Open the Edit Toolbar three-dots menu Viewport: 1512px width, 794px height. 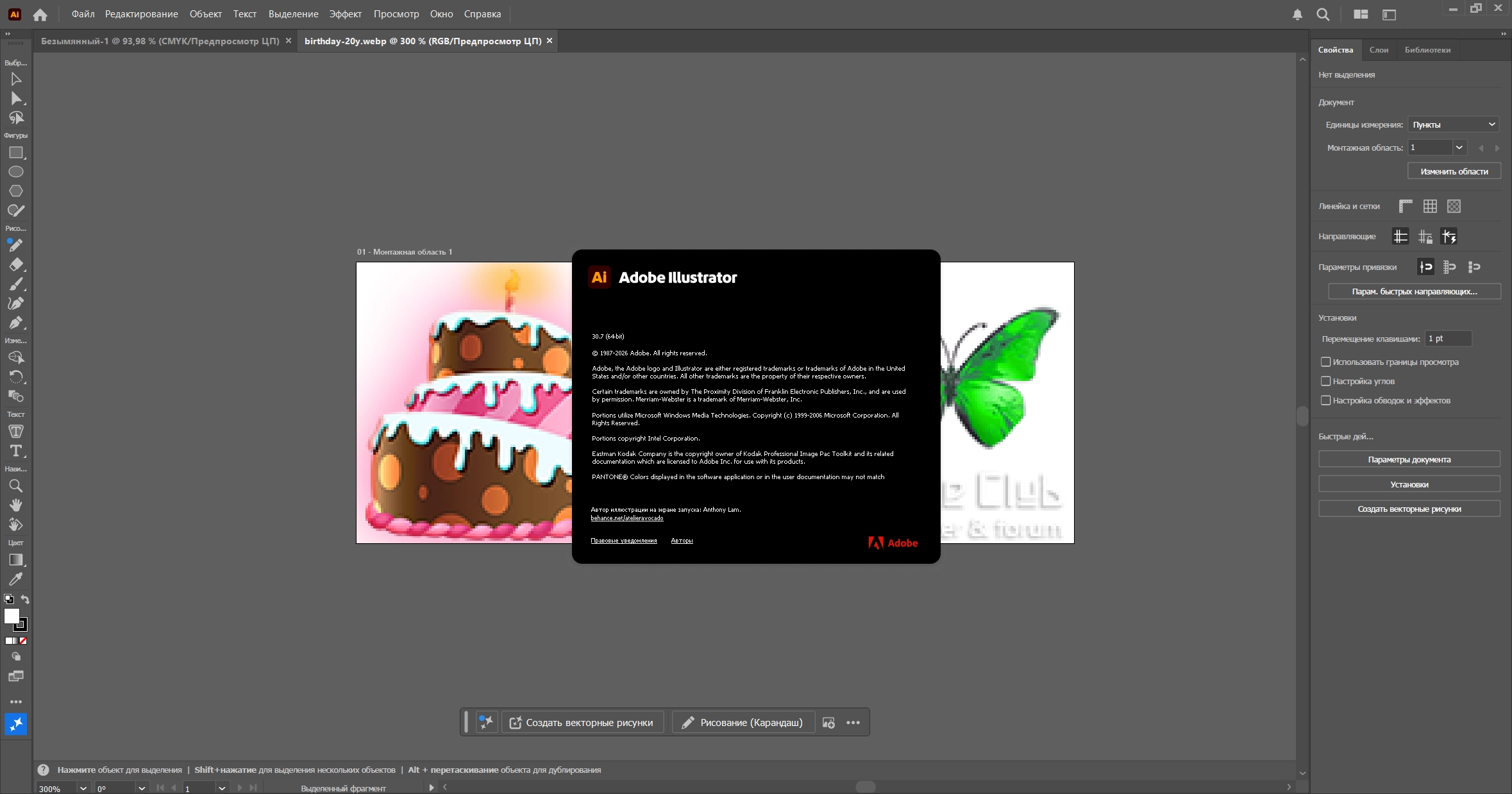pos(16,702)
